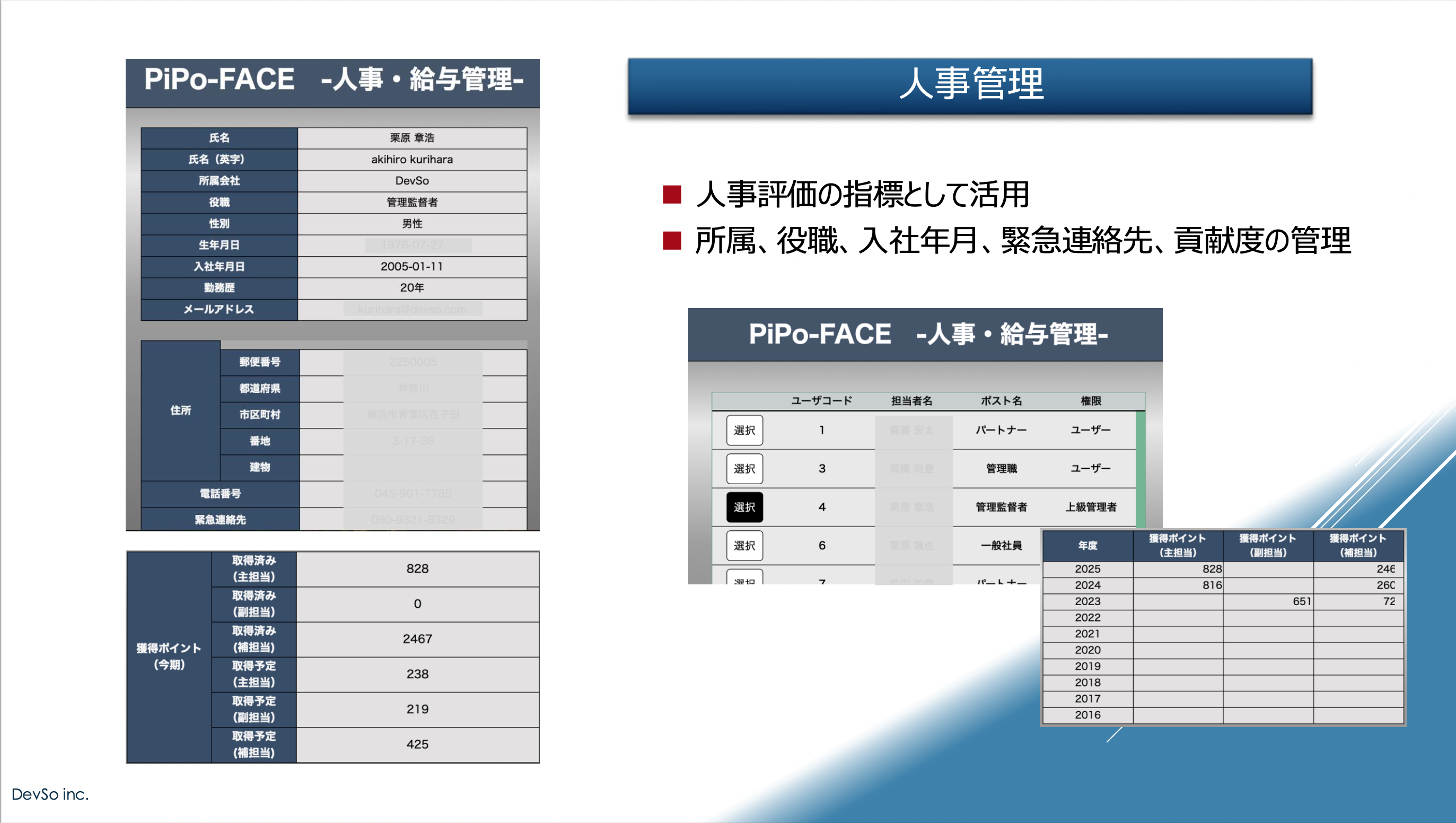Click the 役職 field showing 管理監督者
Viewport: 1456px width, 823px height.
(412, 203)
